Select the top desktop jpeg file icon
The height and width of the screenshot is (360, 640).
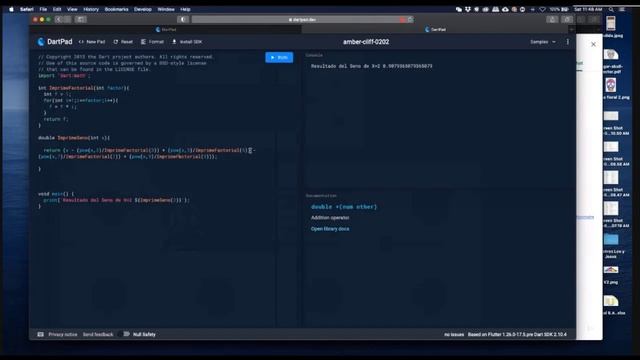611,24
